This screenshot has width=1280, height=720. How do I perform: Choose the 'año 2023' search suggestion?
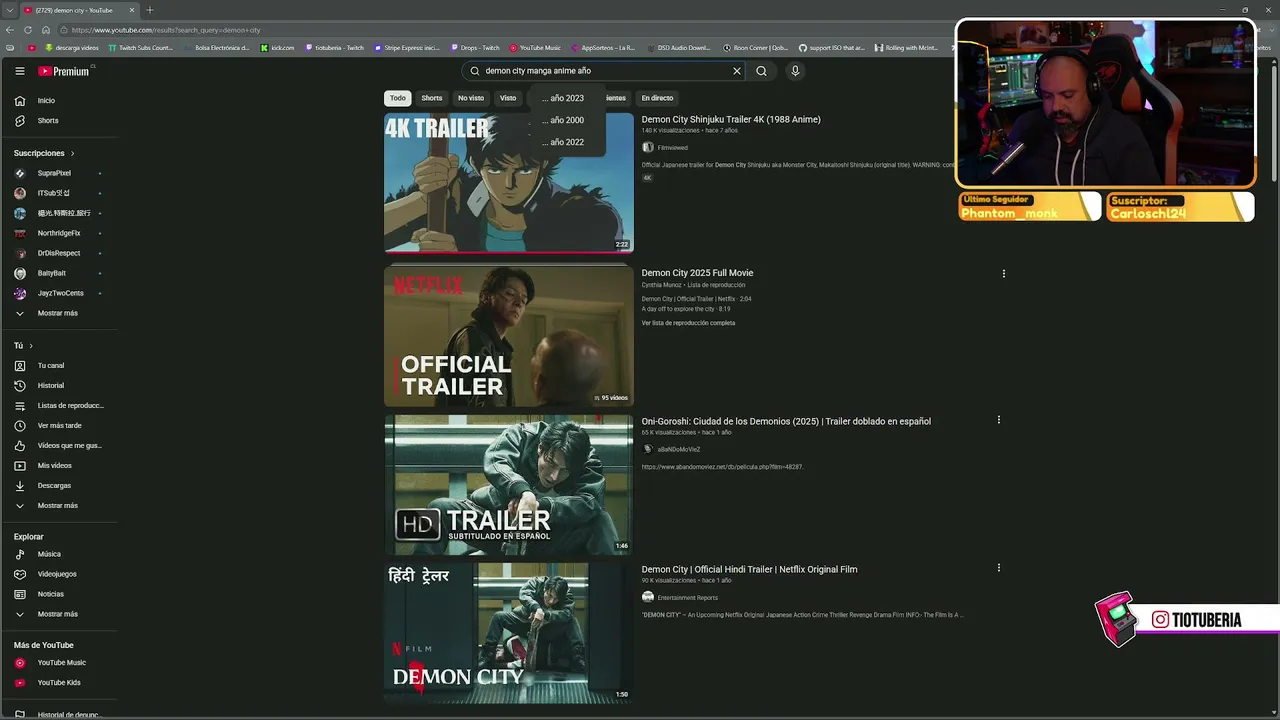coord(567,98)
